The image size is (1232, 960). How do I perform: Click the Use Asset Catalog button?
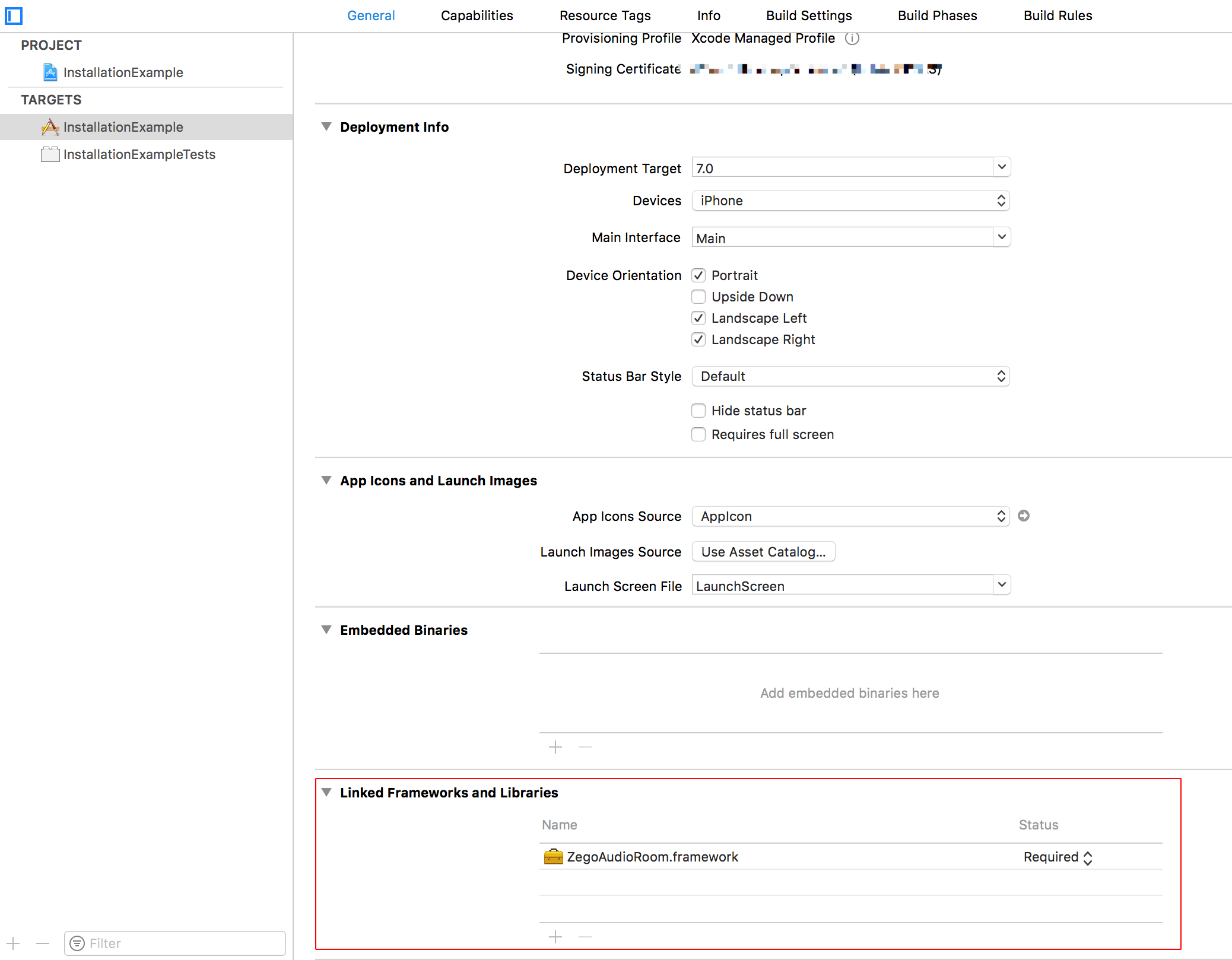coord(763,552)
